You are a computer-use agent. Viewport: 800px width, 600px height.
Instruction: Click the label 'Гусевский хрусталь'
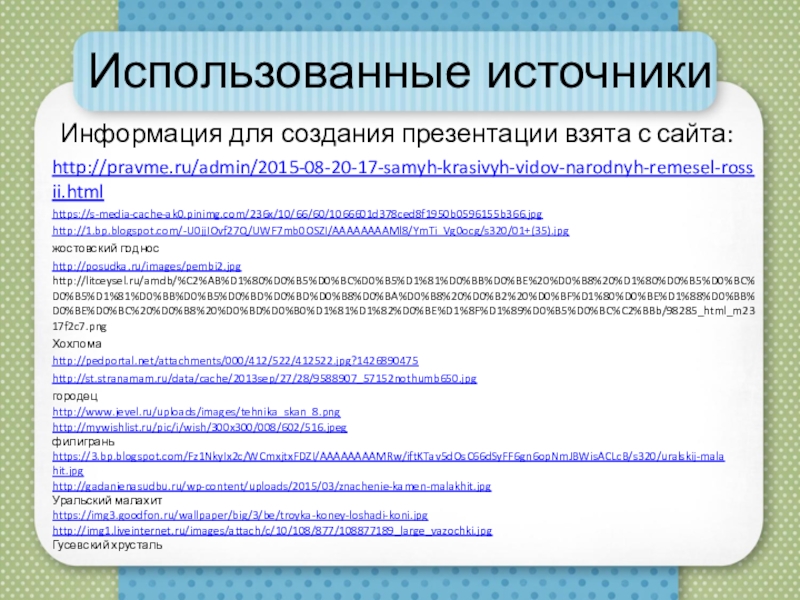pos(107,545)
